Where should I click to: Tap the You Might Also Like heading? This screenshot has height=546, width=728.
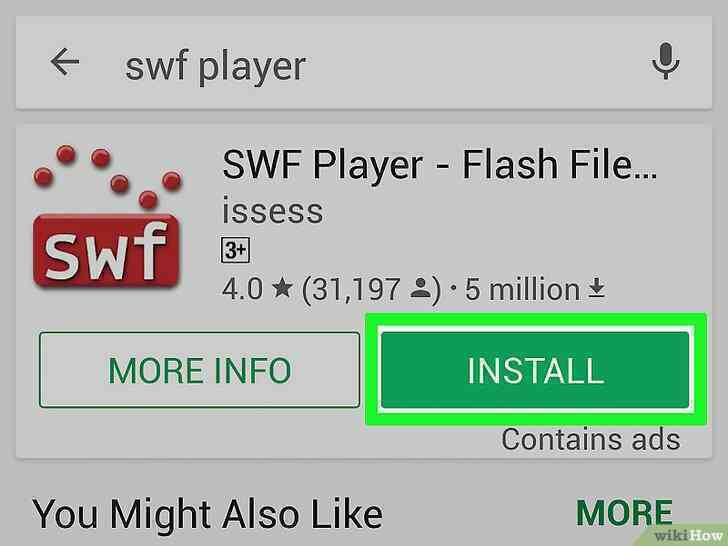(208, 514)
